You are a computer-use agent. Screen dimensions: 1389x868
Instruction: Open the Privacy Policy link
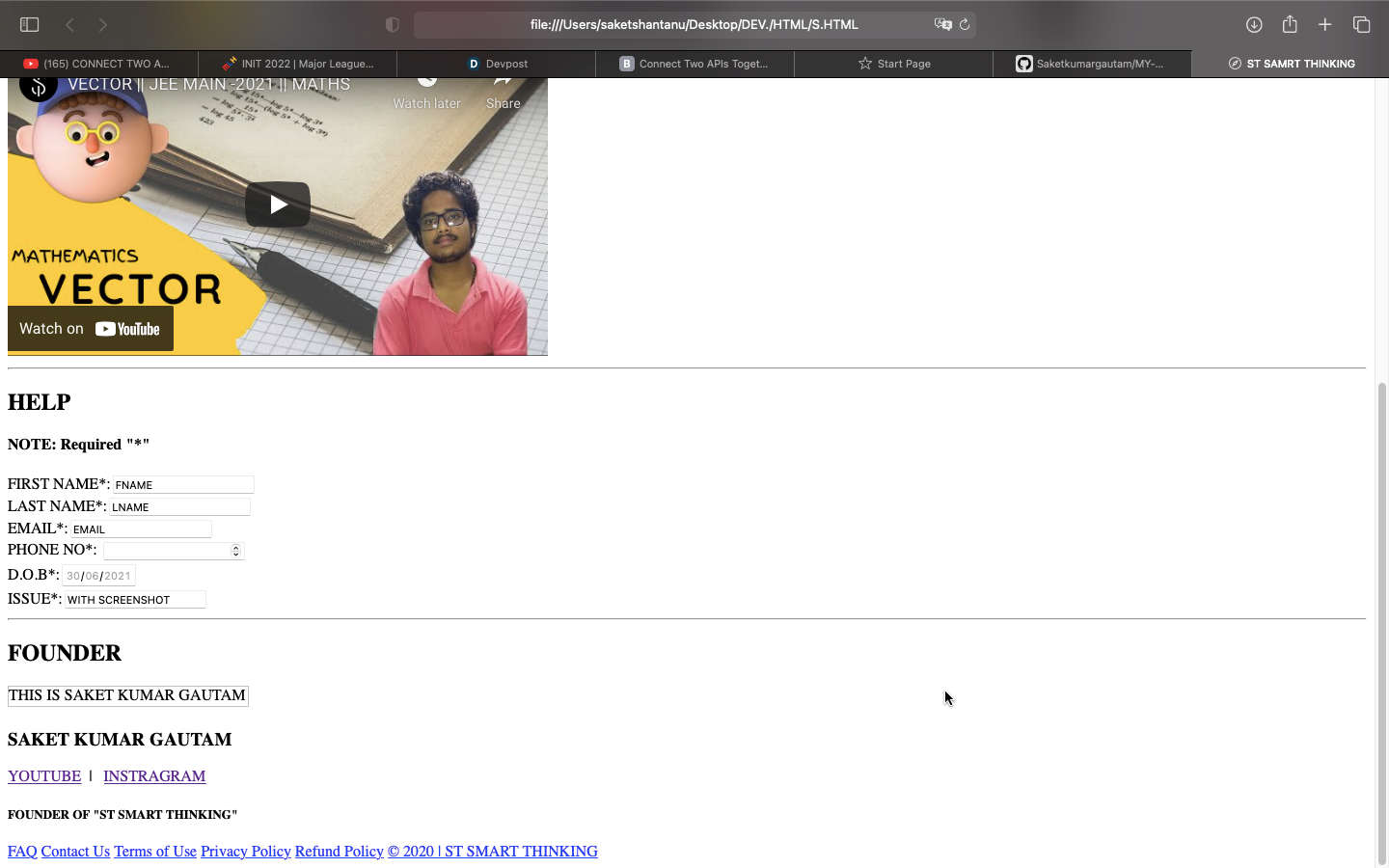[x=246, y=852]
